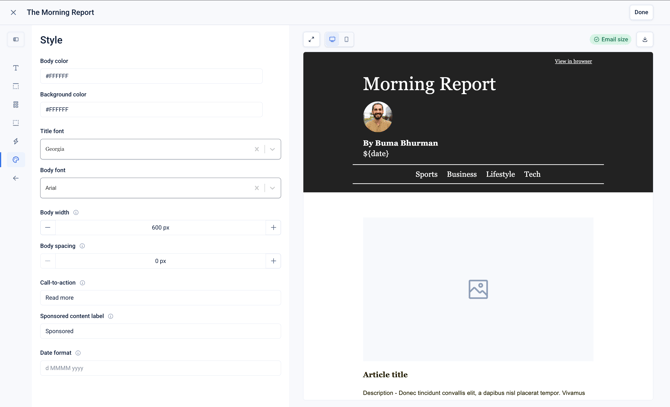The width and height of the screenshot is (670, 407).
Task: Click the Article title text
Action: point(385,375)
